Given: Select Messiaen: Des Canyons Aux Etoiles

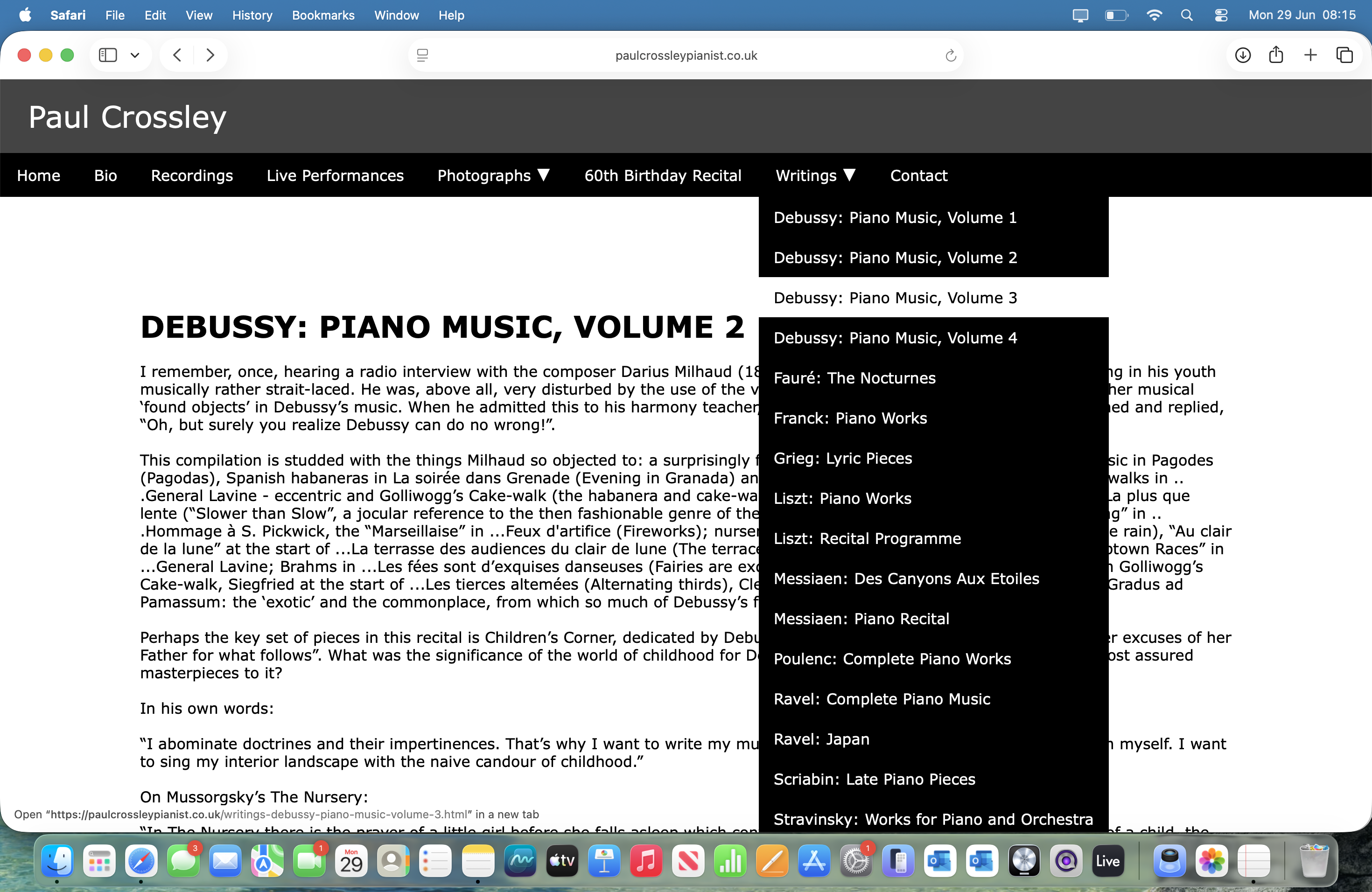Looking at the screenshot, I should pyautogui.click(x=933, y=578).
